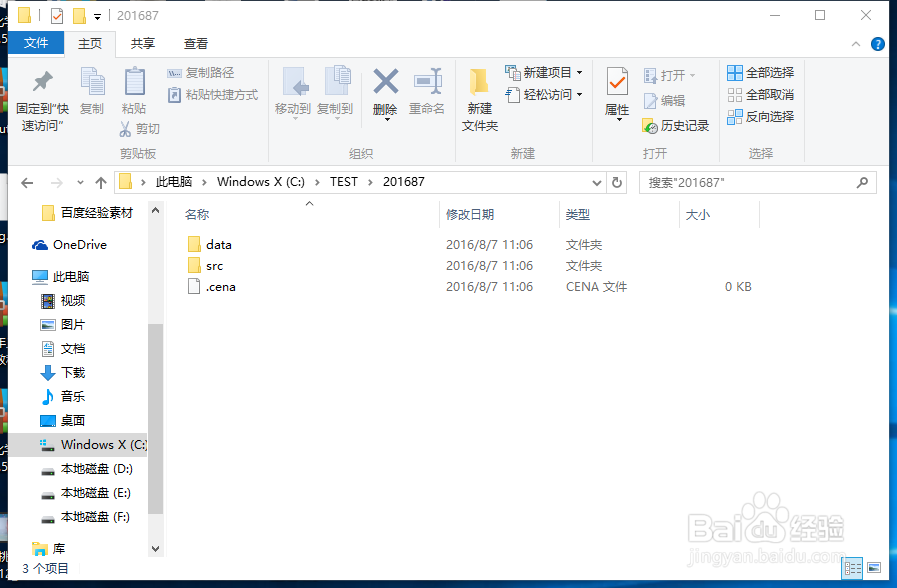Click the Back navigation arrow

coord(27,183)
